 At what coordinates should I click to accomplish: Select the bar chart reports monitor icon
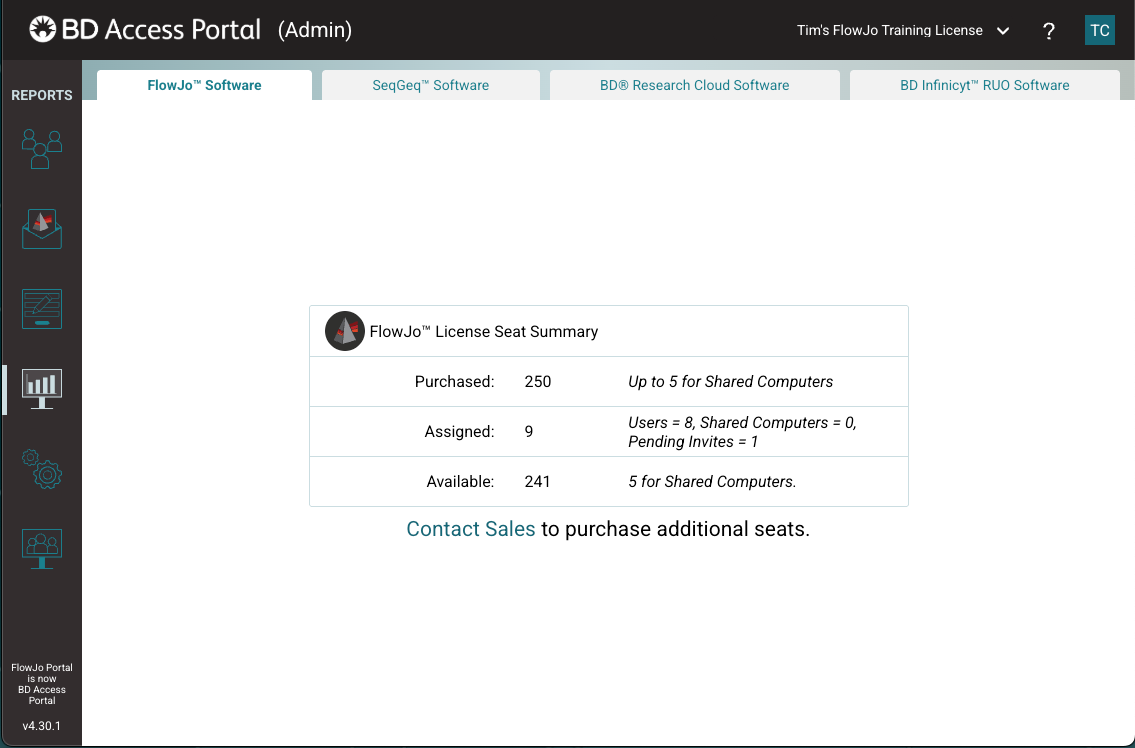(41, 389)
